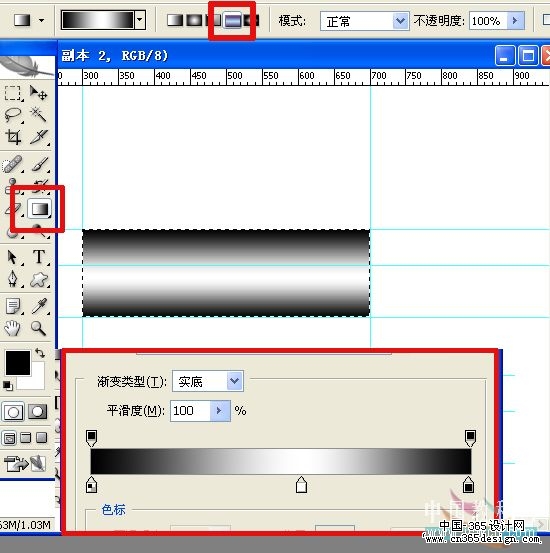Open the white background color swatch
The image size is (550, 553).
click(35, 380)
